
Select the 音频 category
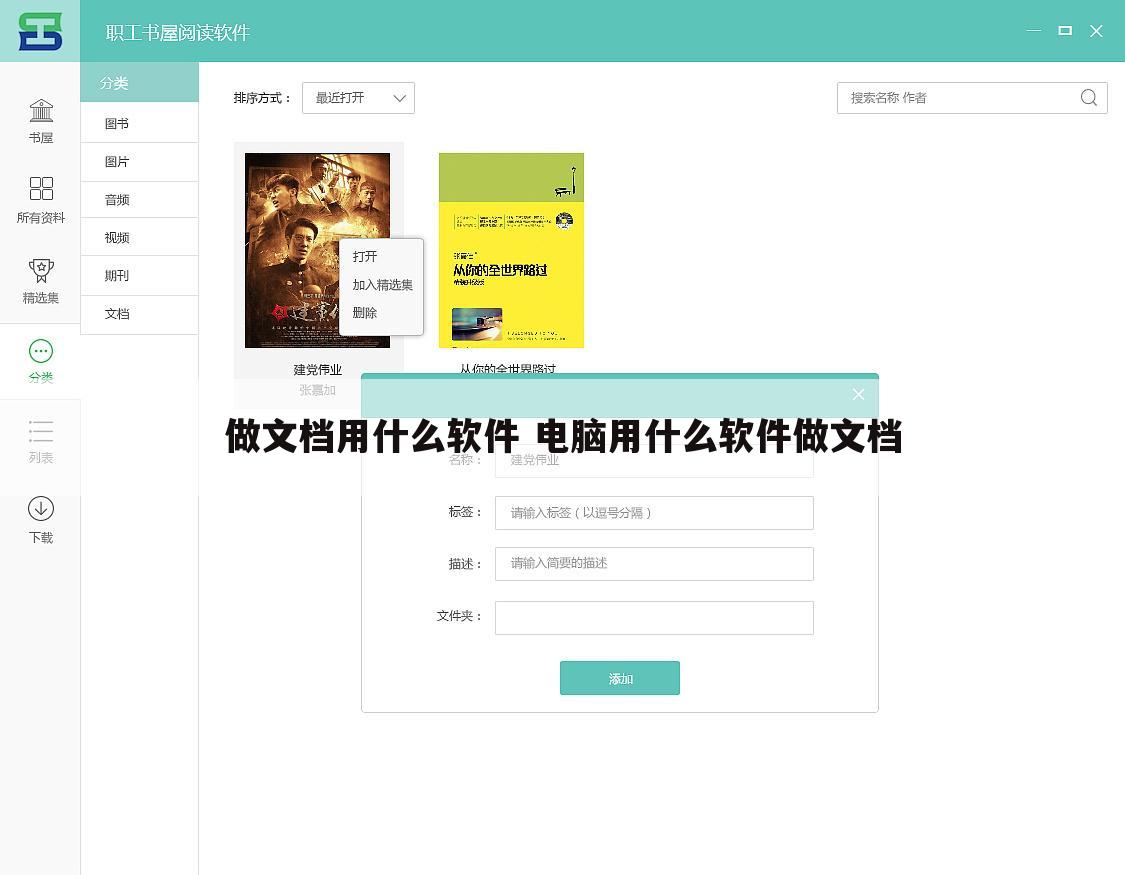click(x=139, y=199)
